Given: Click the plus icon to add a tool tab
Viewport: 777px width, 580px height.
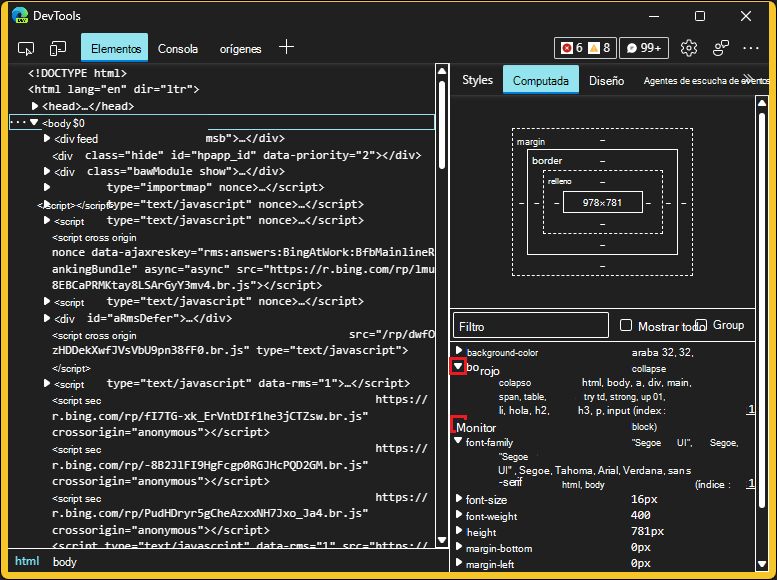Looking at the screenshot, I should [x=287, y=48].
